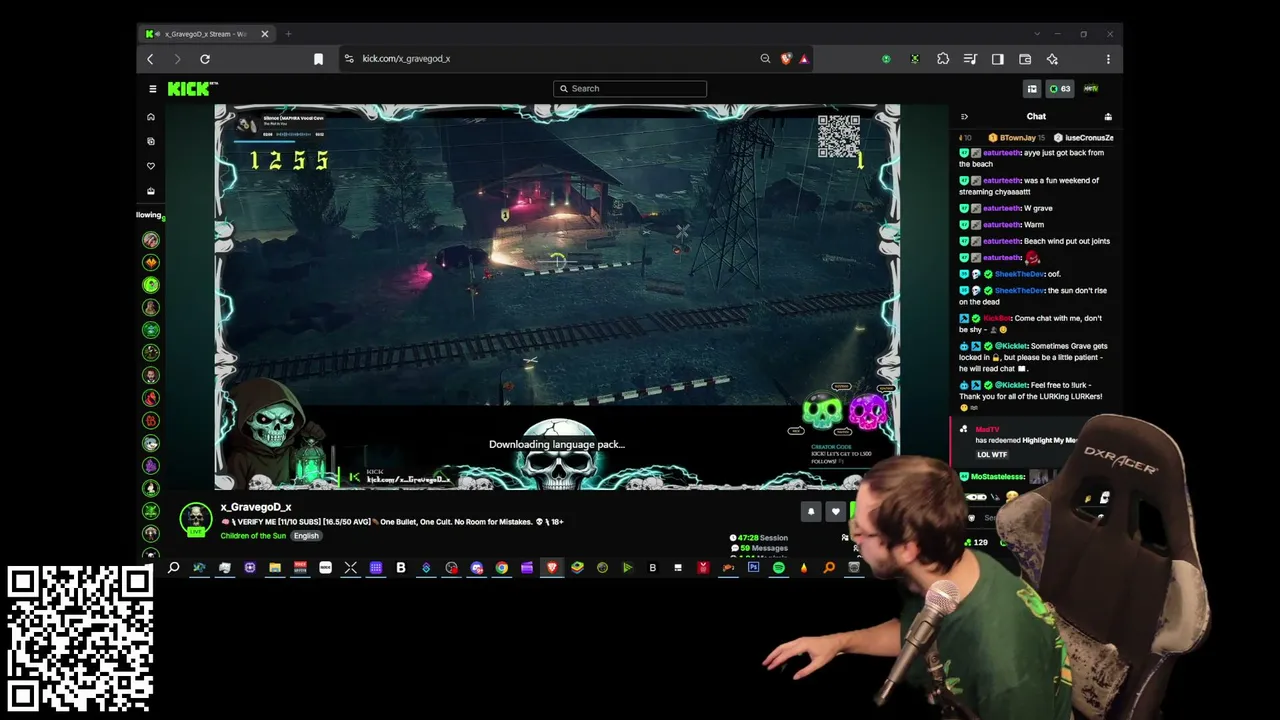Reload the Kick page
Image resolution: width=1280 pixels, height=720 pixels.
205,59
